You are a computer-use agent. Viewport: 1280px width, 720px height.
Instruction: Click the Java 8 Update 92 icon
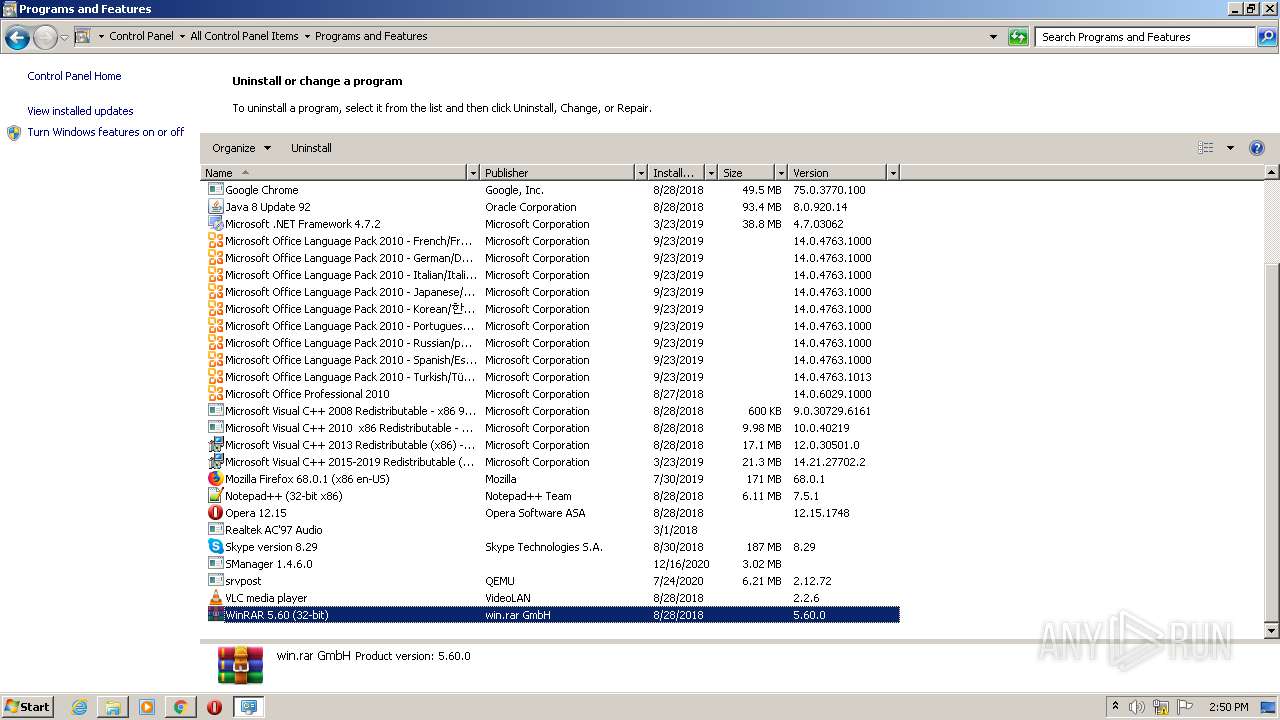coord(215,206)
